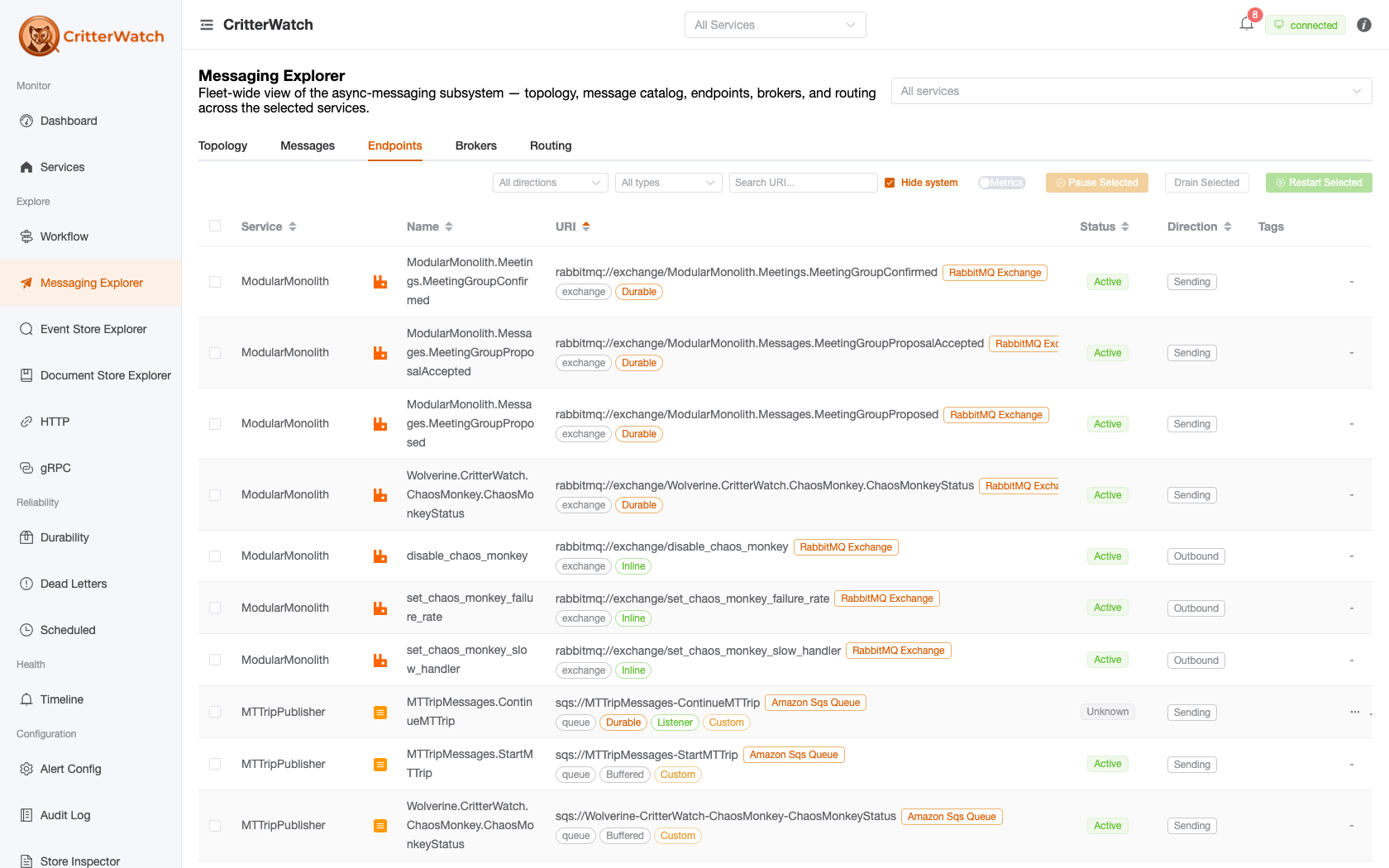Click the connected status badge
1389x868 pixels.
1305,25
